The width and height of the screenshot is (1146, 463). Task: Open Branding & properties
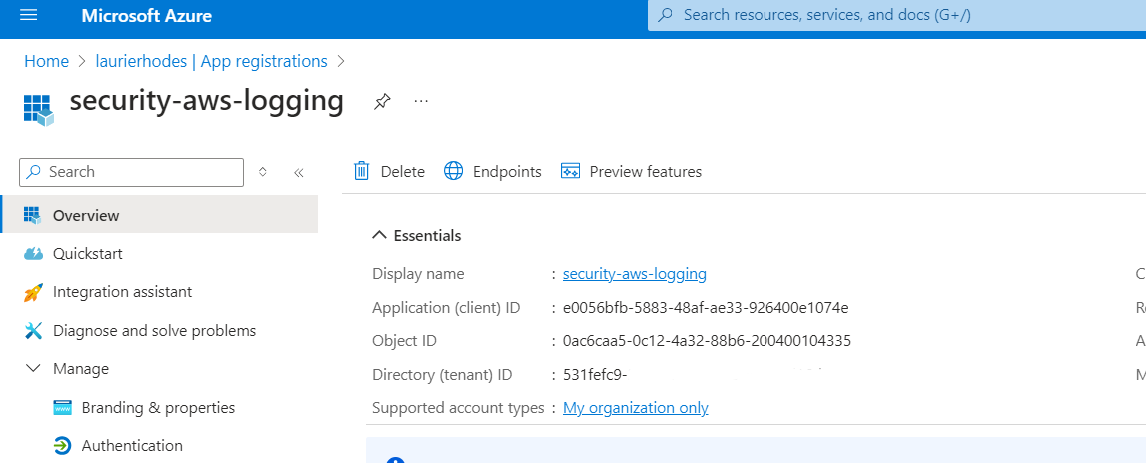click(x=159, y=407)
